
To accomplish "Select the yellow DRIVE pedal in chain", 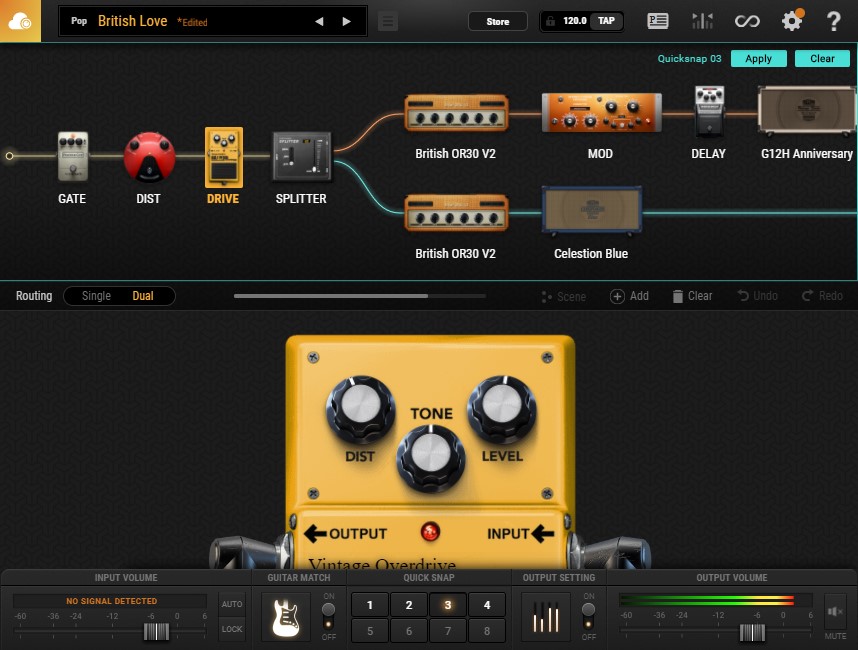I will click(224, 158).
